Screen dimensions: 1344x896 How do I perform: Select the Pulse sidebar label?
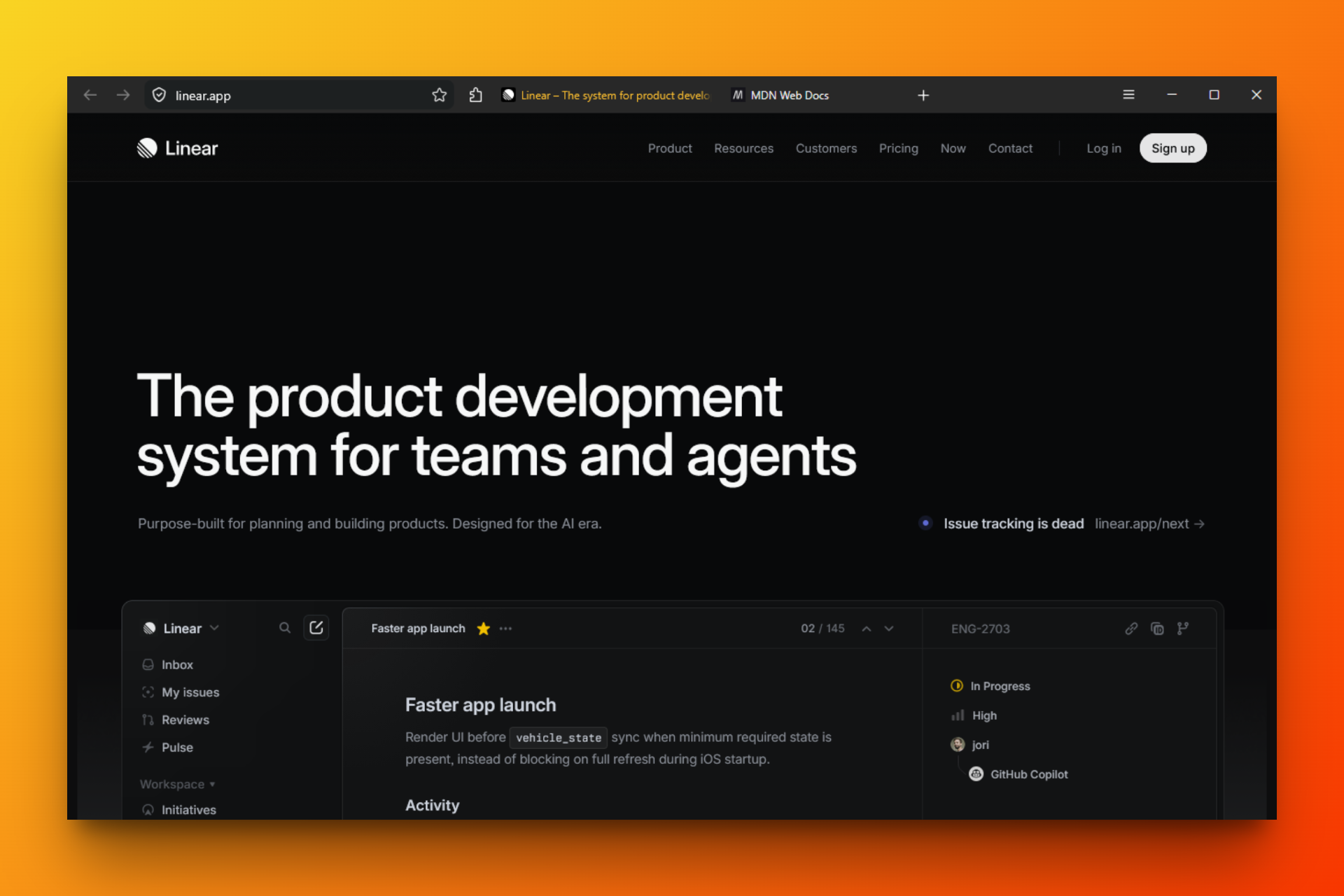point(177,747)
